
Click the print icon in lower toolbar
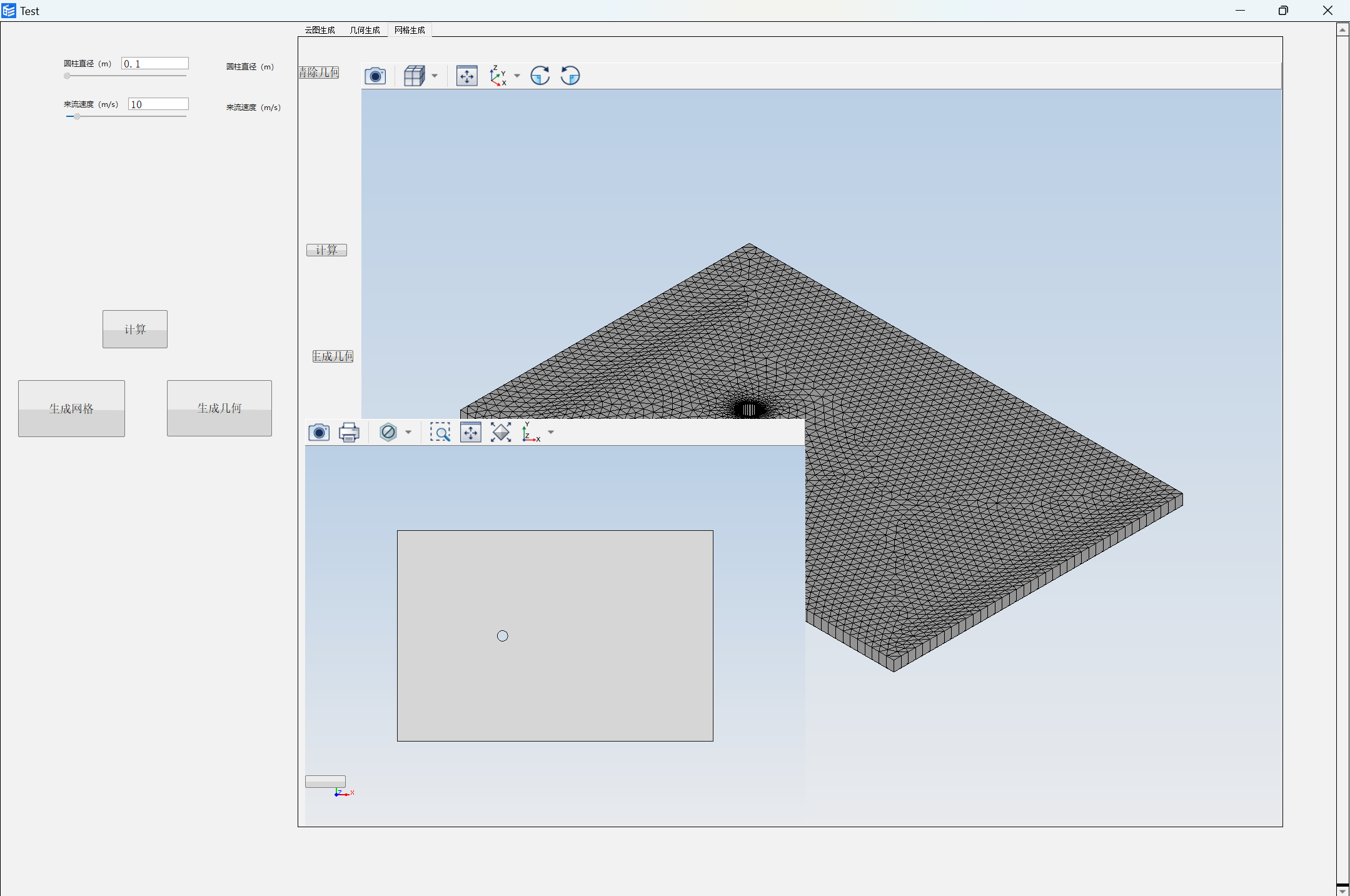349,432
